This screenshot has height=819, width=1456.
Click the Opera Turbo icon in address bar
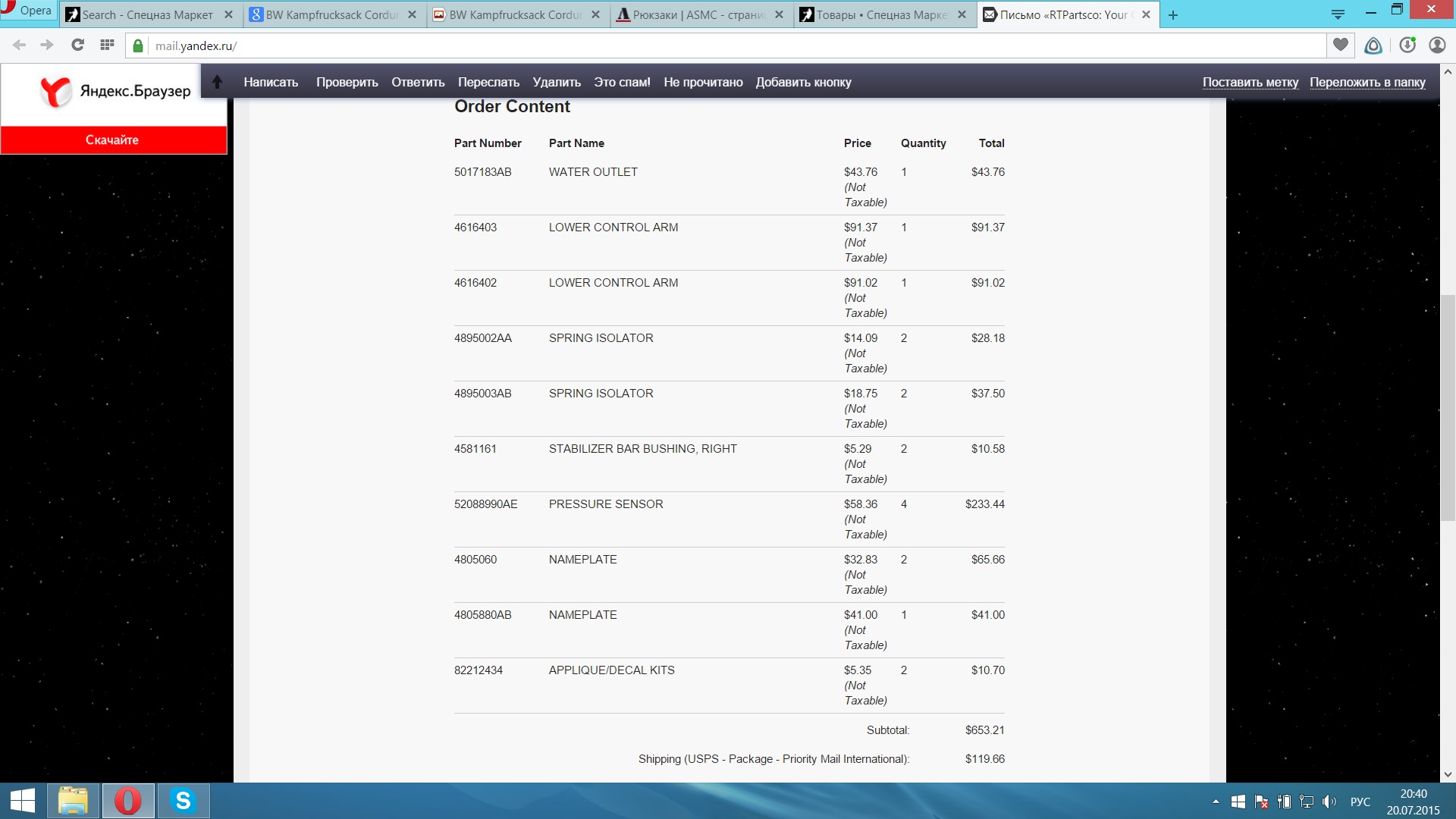(1373, 45)
